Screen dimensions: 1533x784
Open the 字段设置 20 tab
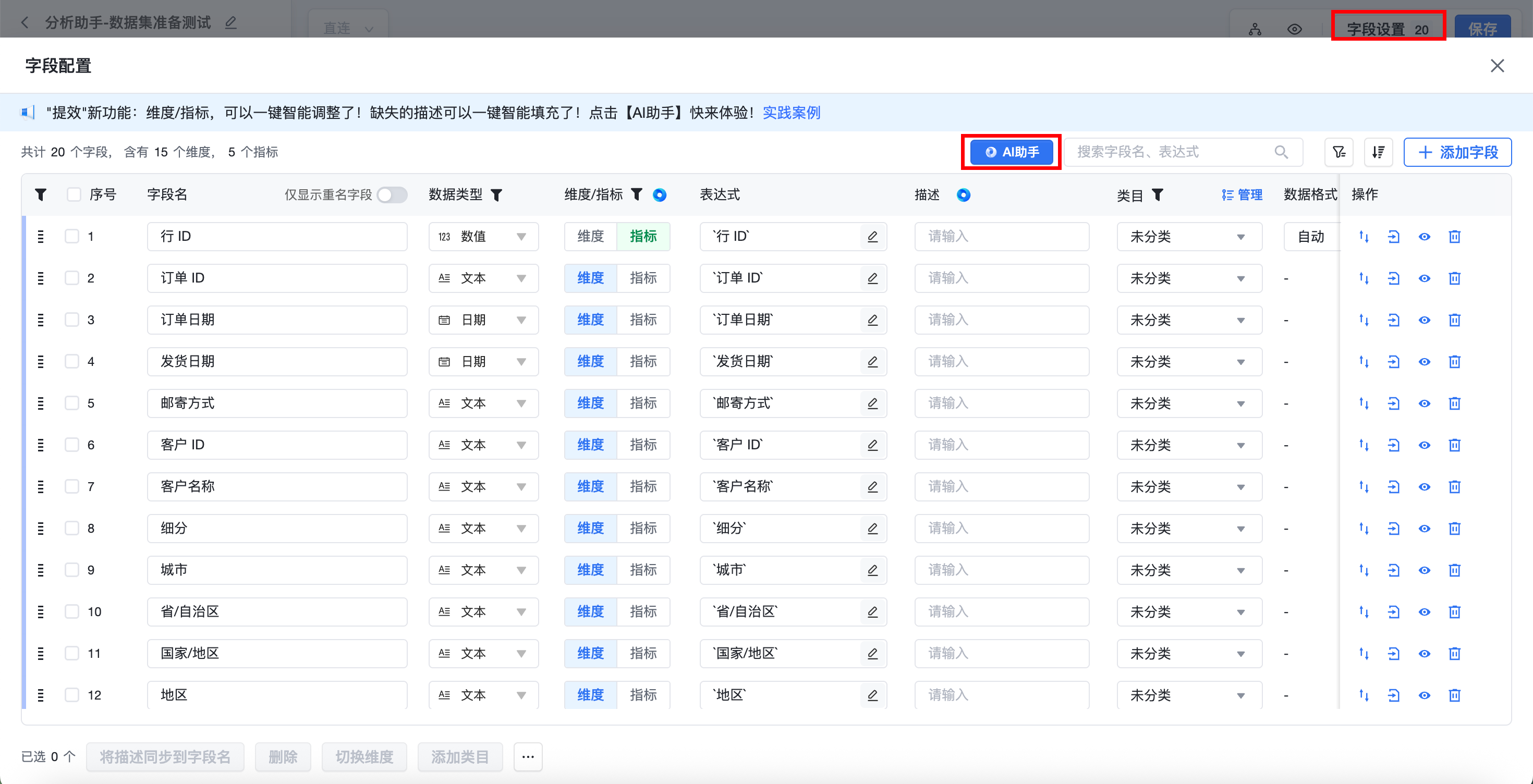tap(1388, 29)
